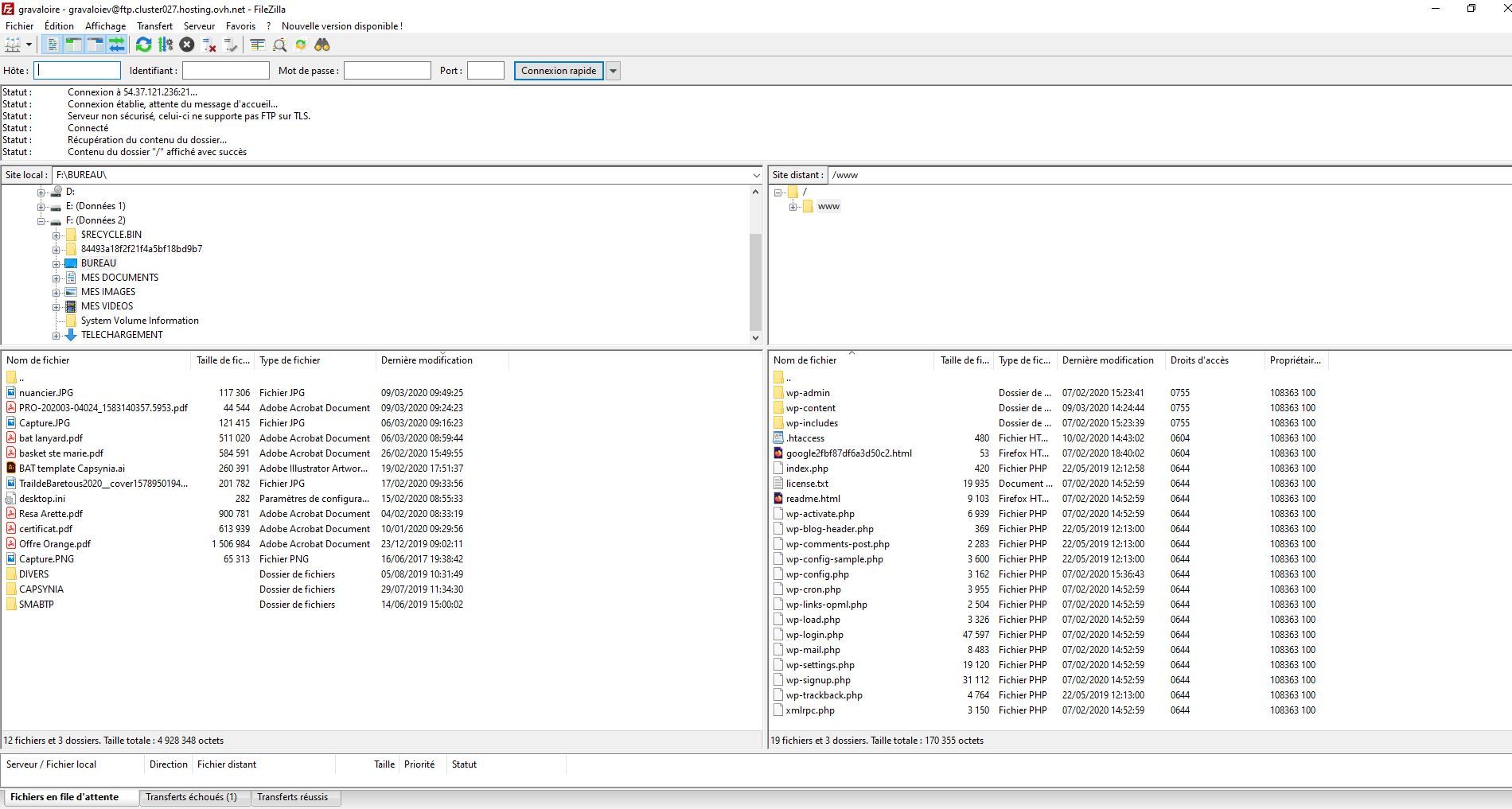Viewport: 1512px width, 809px height.
Task: Search remote files with binoculars icon
Action: coord(322,45)
